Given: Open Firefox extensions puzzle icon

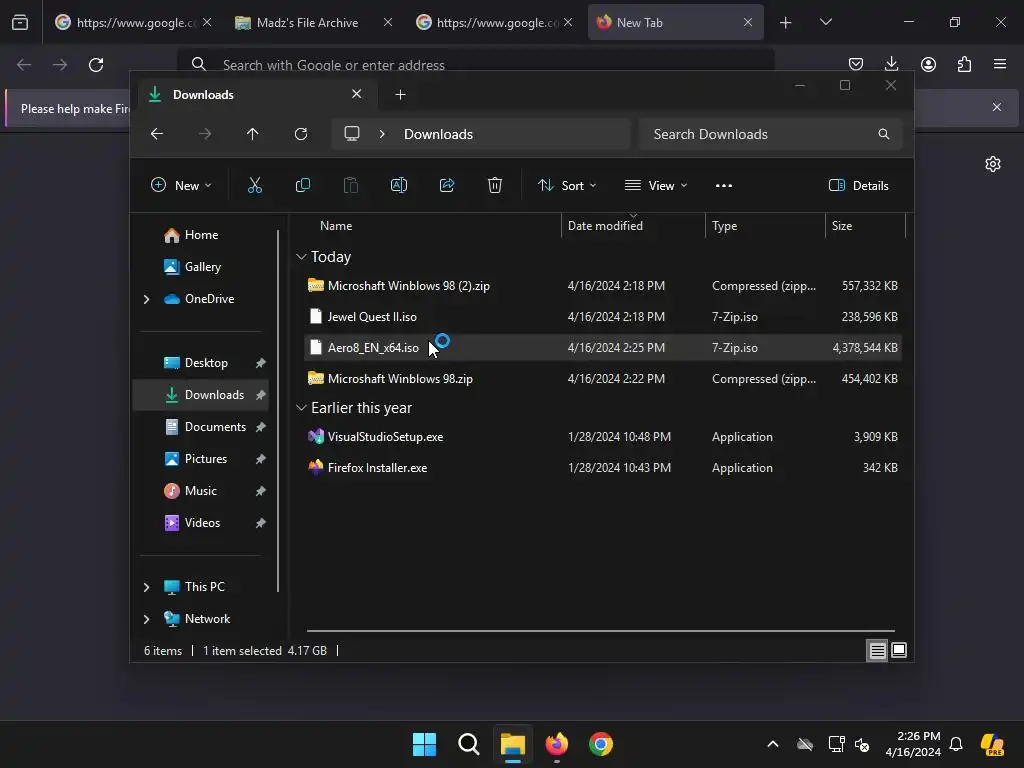Looking at the screenshot, I should click(965, 64).
